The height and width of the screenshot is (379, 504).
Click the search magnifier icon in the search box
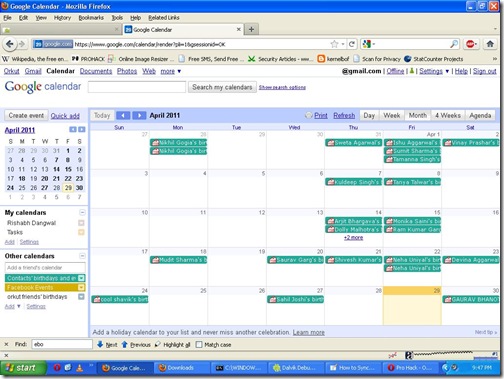pos(454,44)
